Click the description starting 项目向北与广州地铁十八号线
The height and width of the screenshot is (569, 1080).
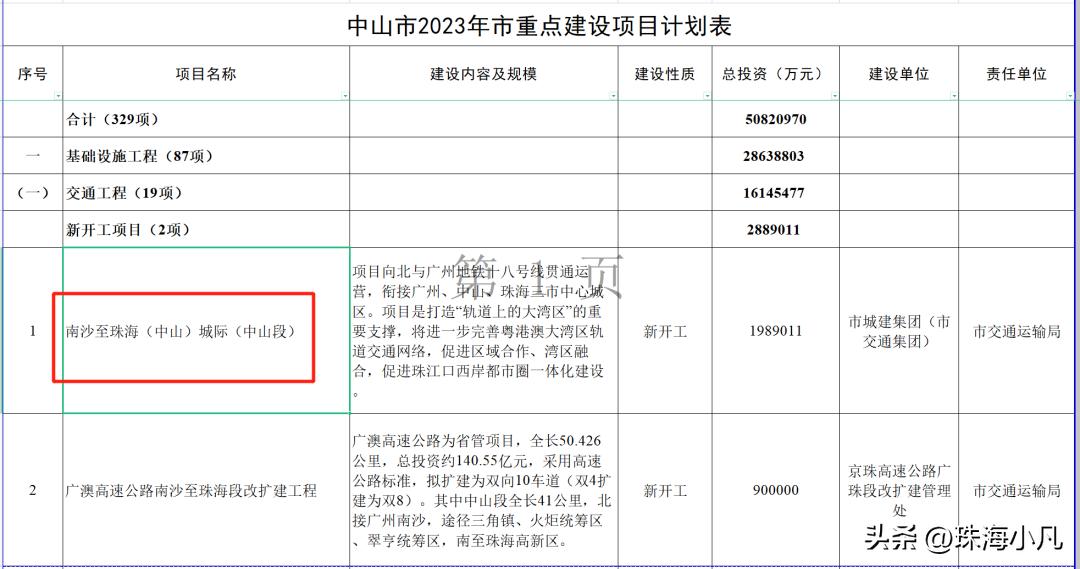484,331
